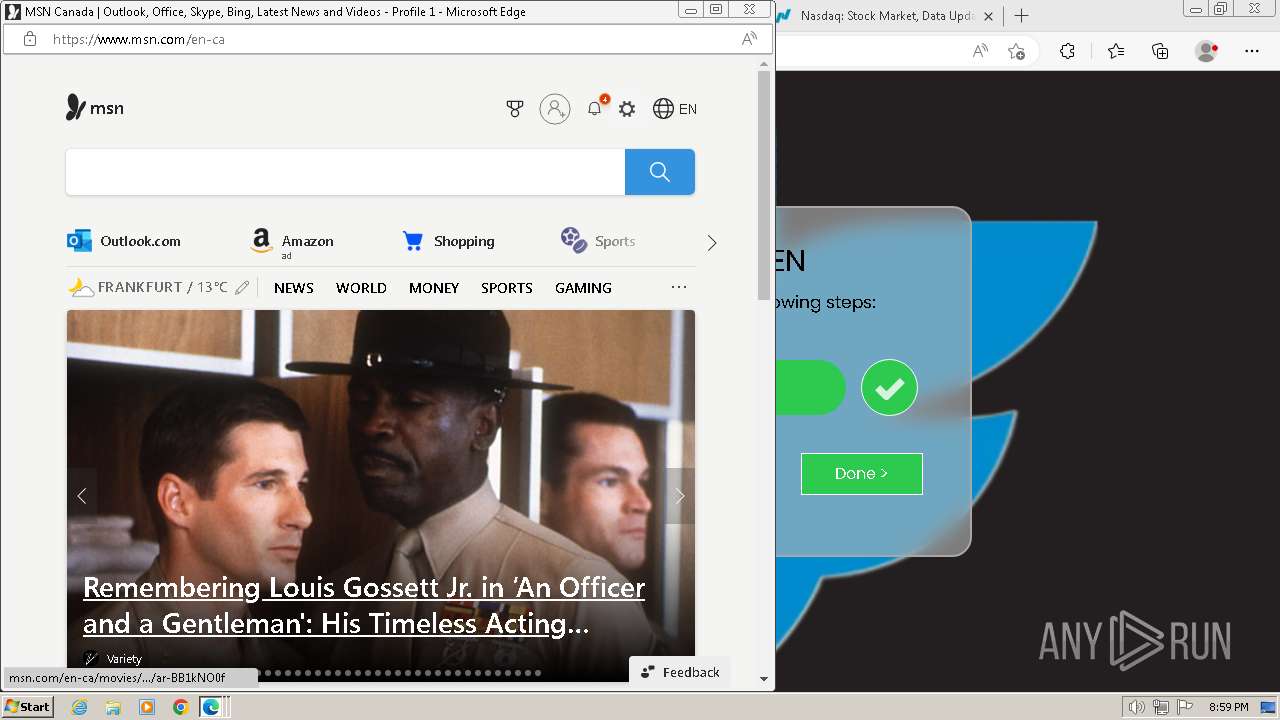Click the green pill step button

tap(811, 387)
